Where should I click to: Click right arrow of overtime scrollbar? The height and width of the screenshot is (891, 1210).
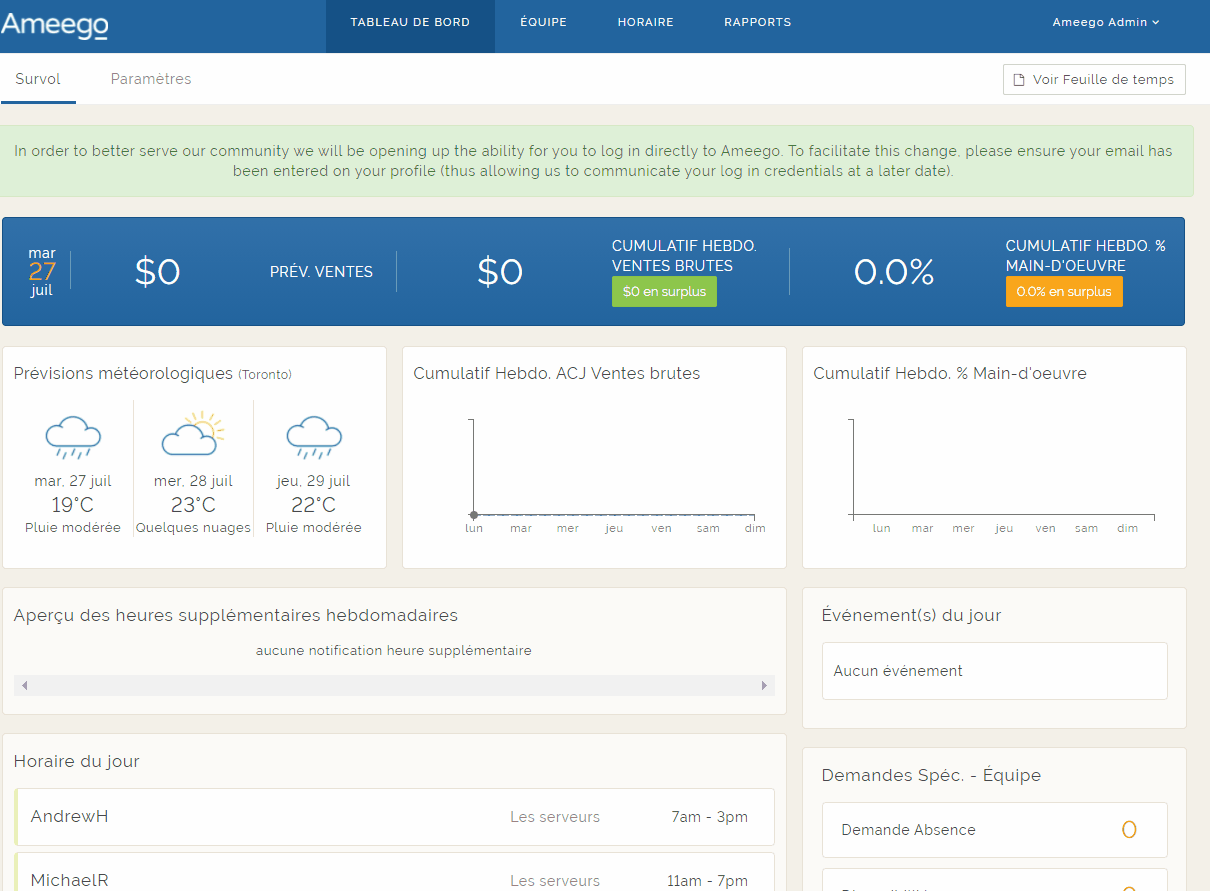pos(764,686)
